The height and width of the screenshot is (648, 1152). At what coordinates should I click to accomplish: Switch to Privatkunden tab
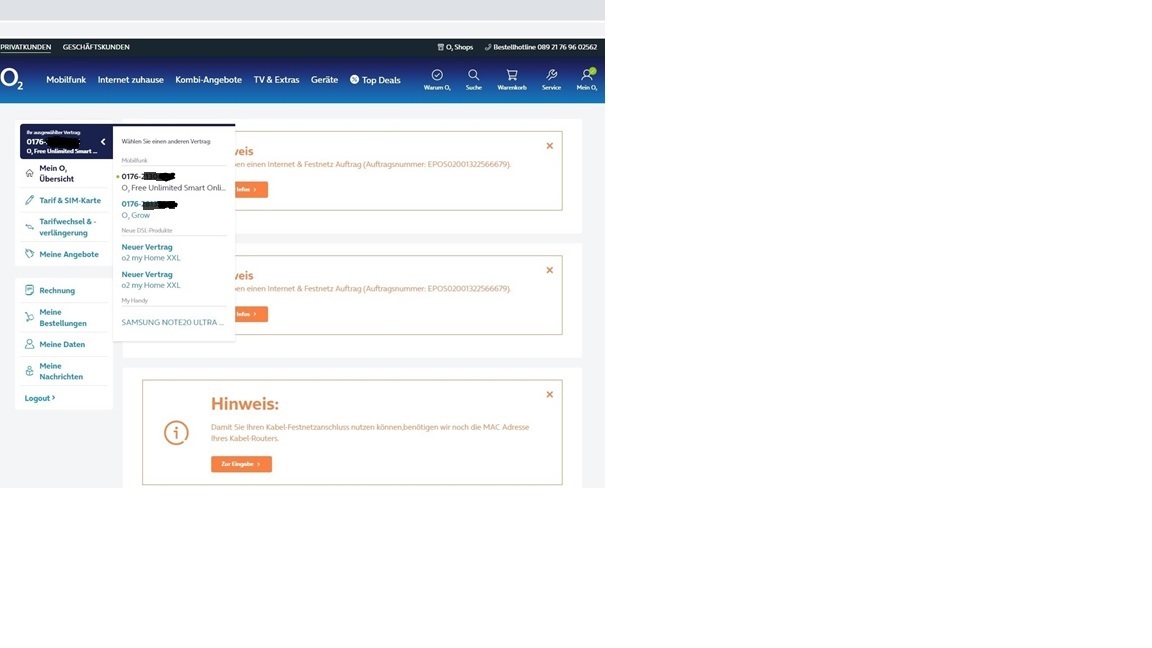pos(26,47)
